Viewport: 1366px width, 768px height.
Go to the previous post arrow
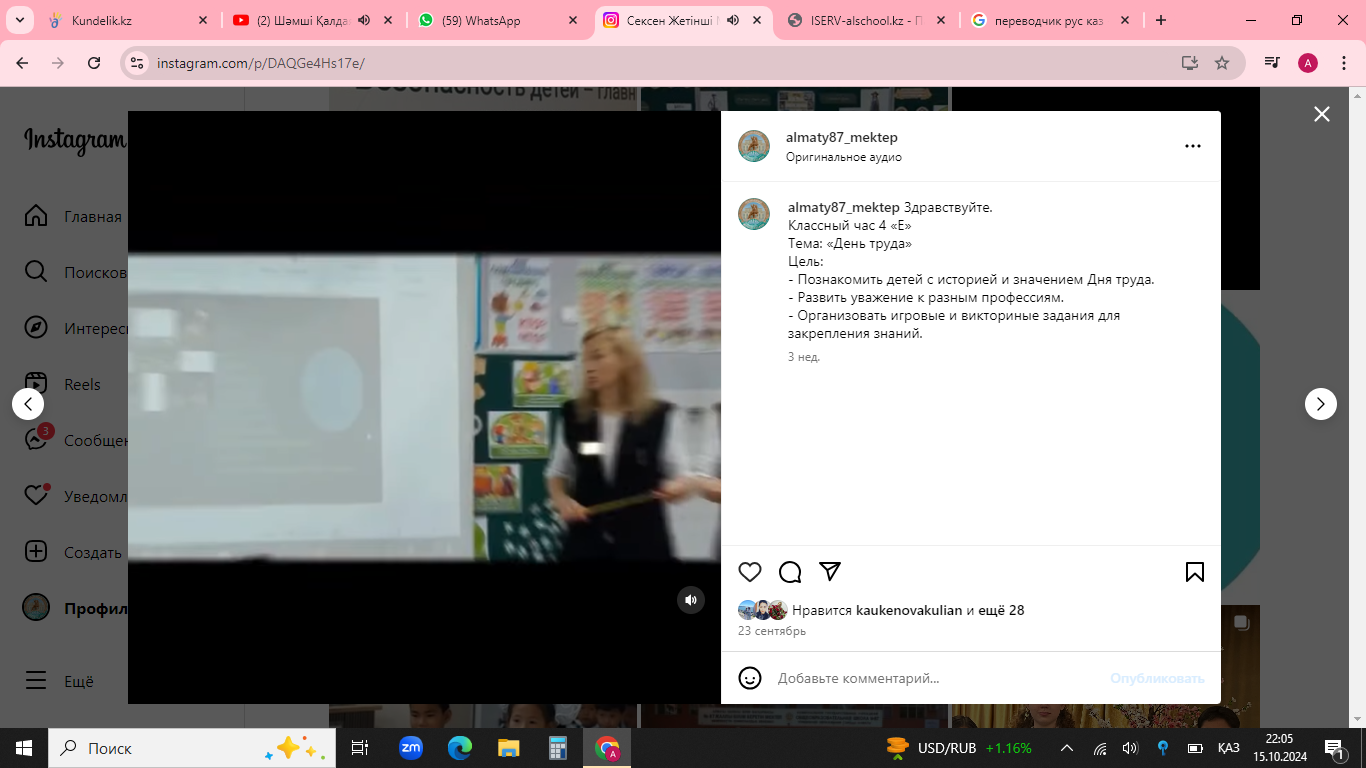pyautogui.click(x=28, y=404)
